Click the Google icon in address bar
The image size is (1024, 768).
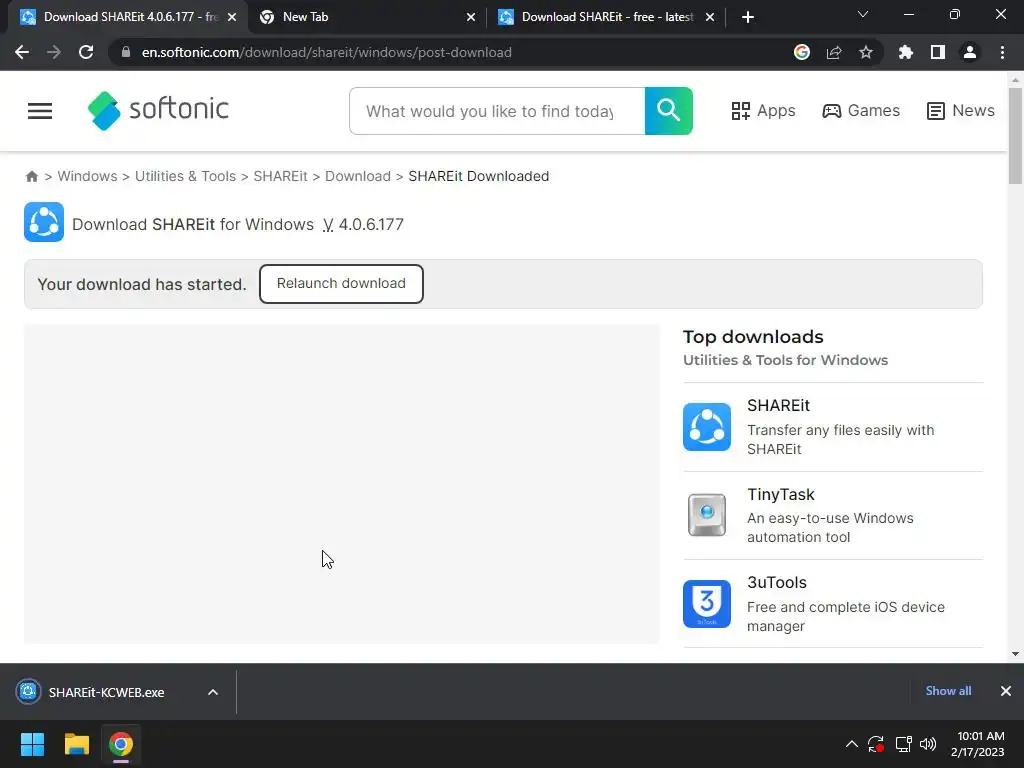[x=802, y=52]
